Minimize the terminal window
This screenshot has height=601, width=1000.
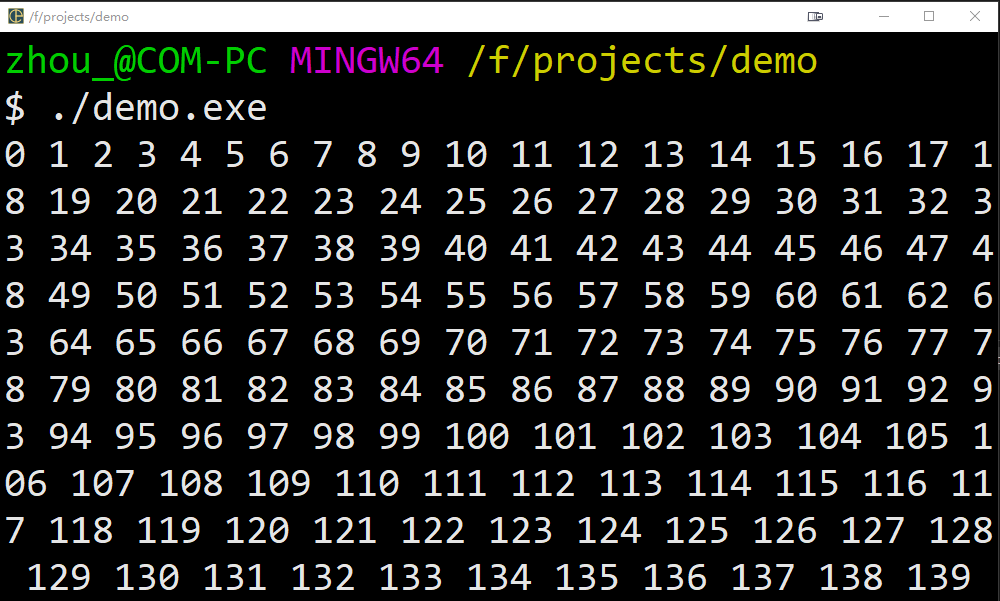click(x=884, y=17)
